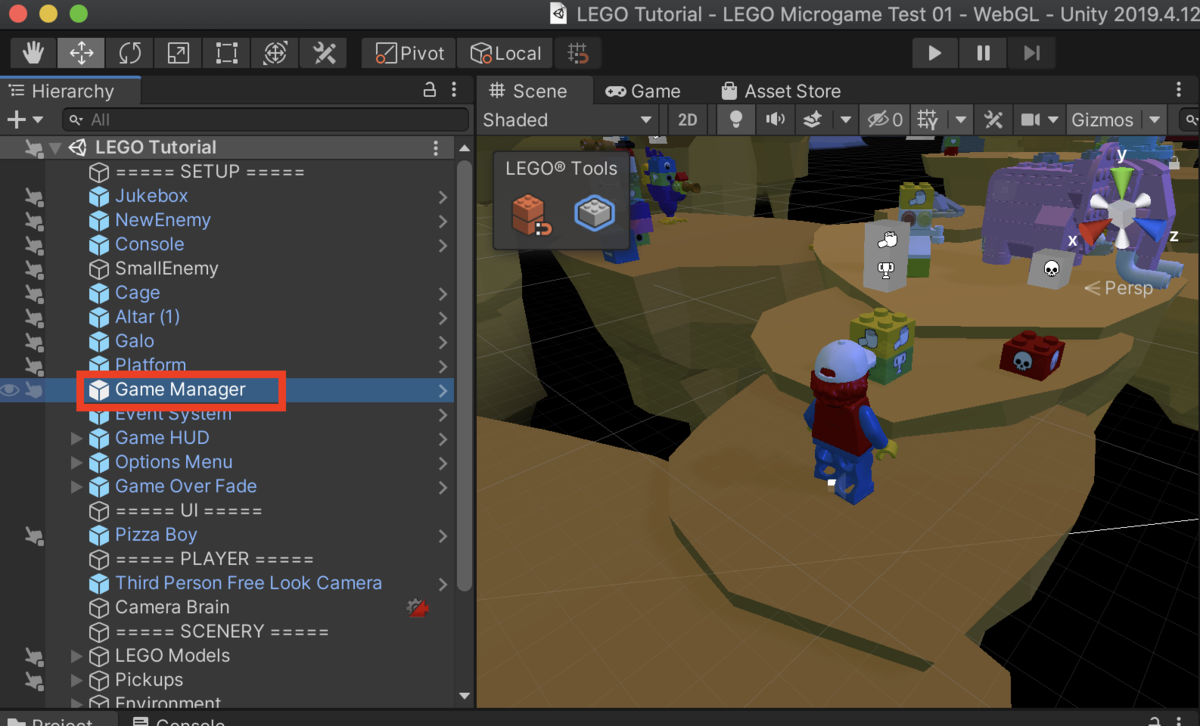Select the Move tool
Viewport: 1200px width, 726px height.
(82, 53)
